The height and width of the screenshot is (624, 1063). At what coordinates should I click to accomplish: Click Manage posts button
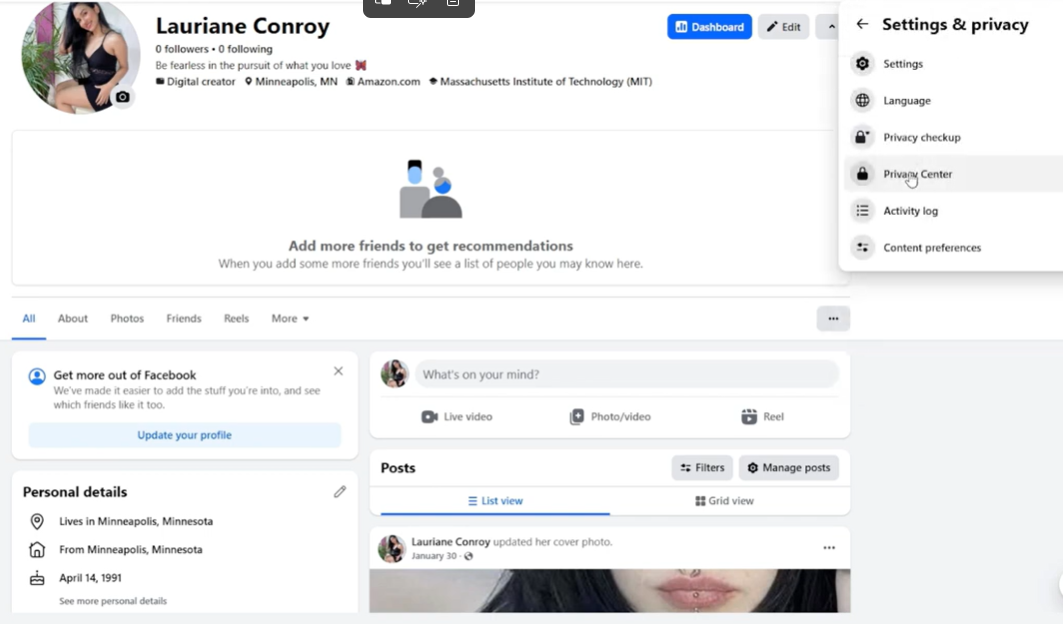click(788, 467)
